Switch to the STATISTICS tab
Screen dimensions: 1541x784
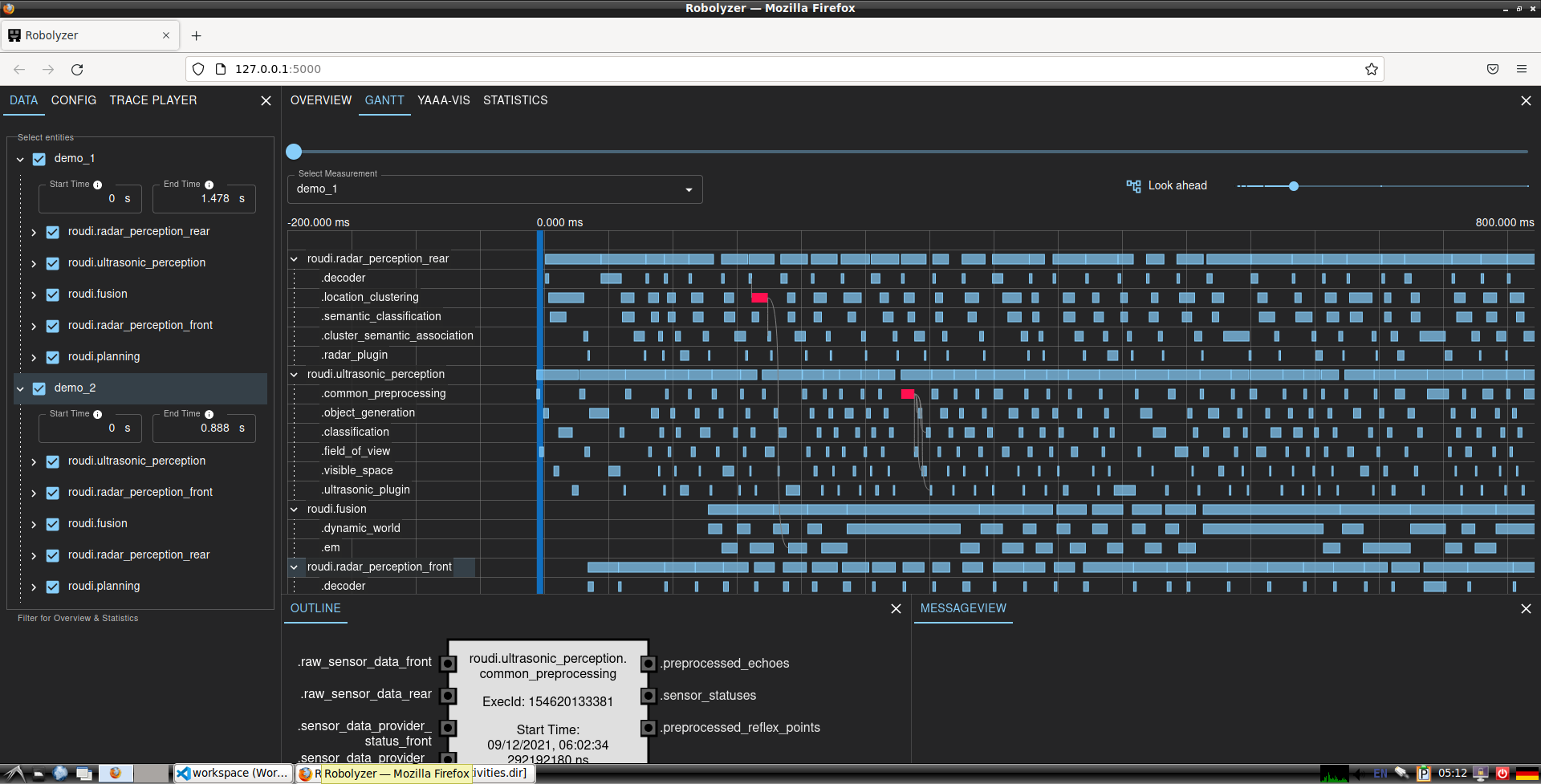515,100
